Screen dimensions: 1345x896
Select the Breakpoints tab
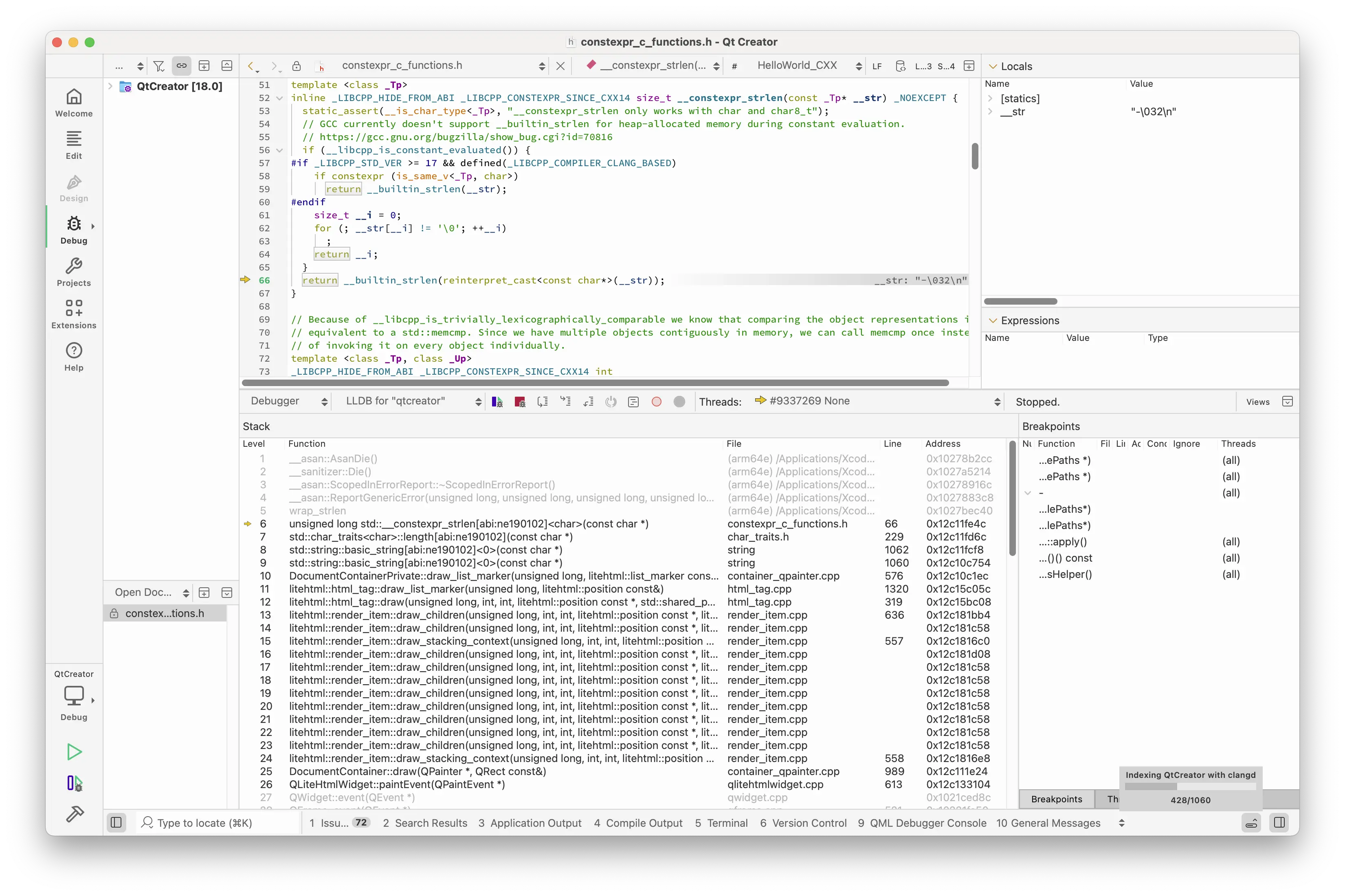(x=1056, y=799)
